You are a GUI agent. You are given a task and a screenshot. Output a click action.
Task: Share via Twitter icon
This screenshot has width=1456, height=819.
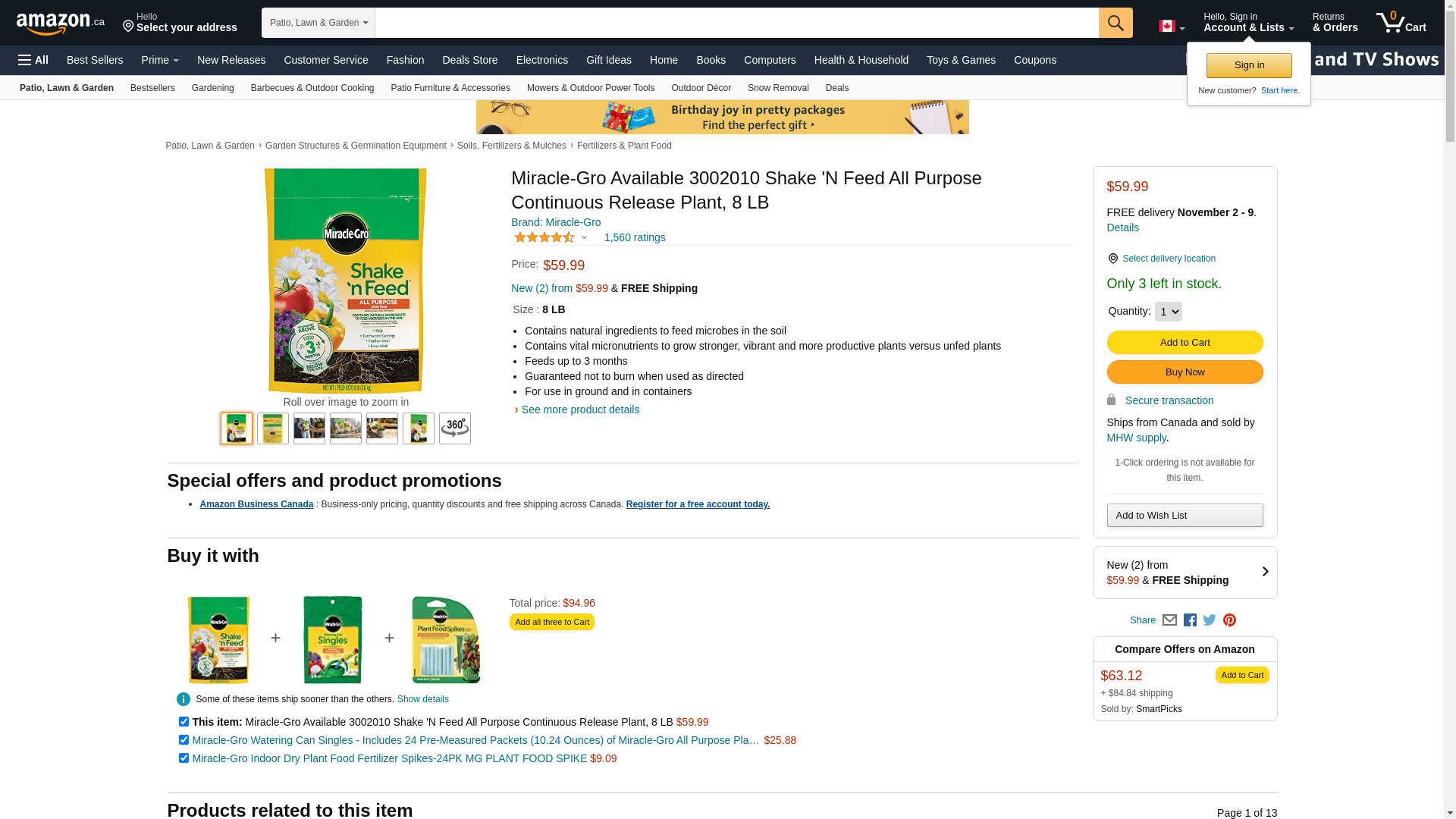(1210, 620)
